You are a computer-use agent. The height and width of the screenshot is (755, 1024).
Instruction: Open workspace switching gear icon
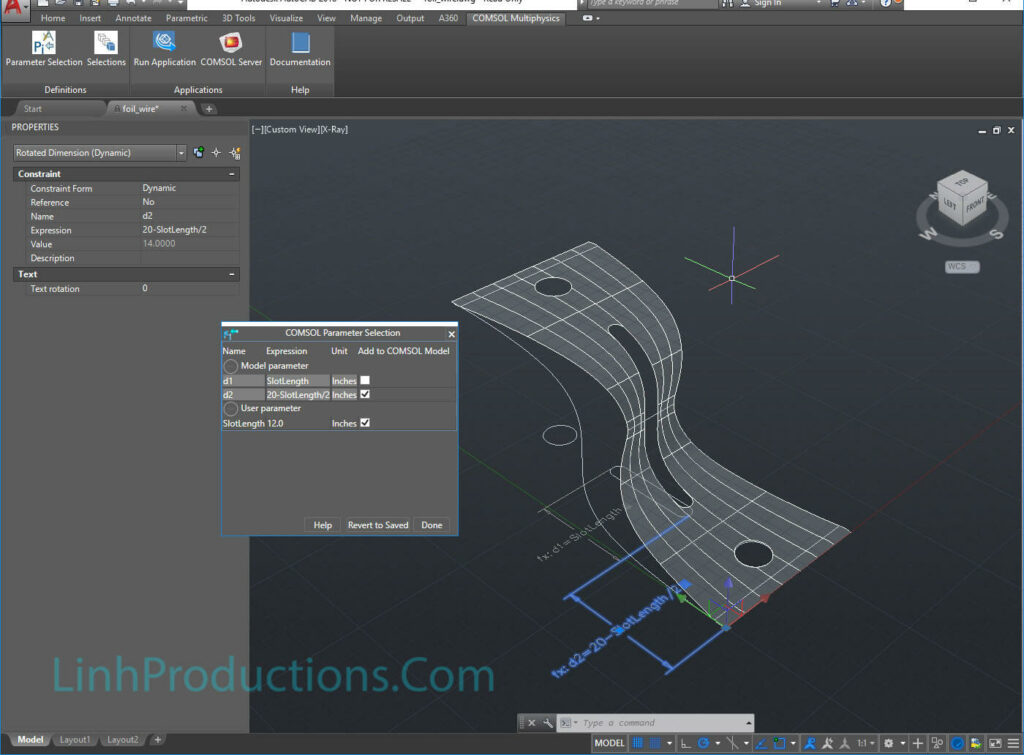coord(888,743)
